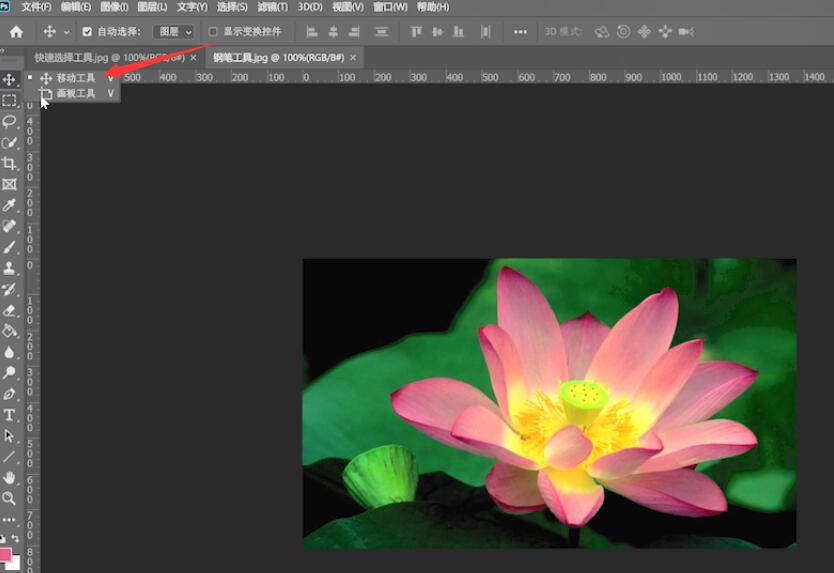Open the 帮助(H) menu
The height and width of the screenshot is (573, 834).
pyautogui.click(x=433, y=7)
